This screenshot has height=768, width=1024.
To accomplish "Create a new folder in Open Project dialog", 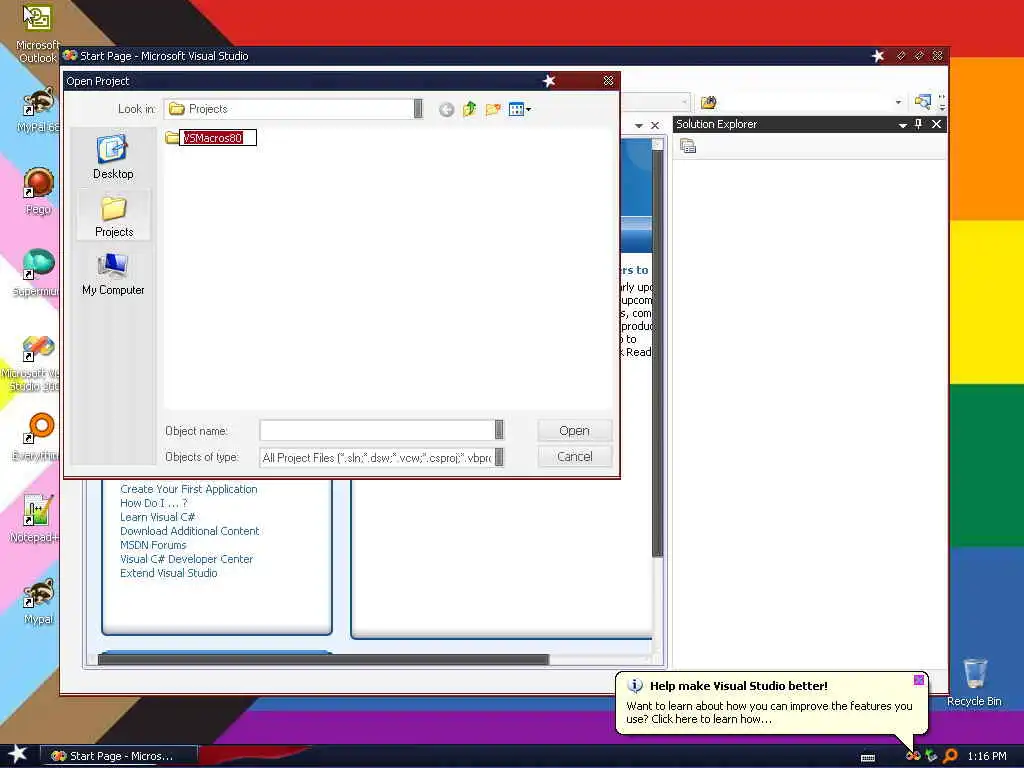I will 493,109.
